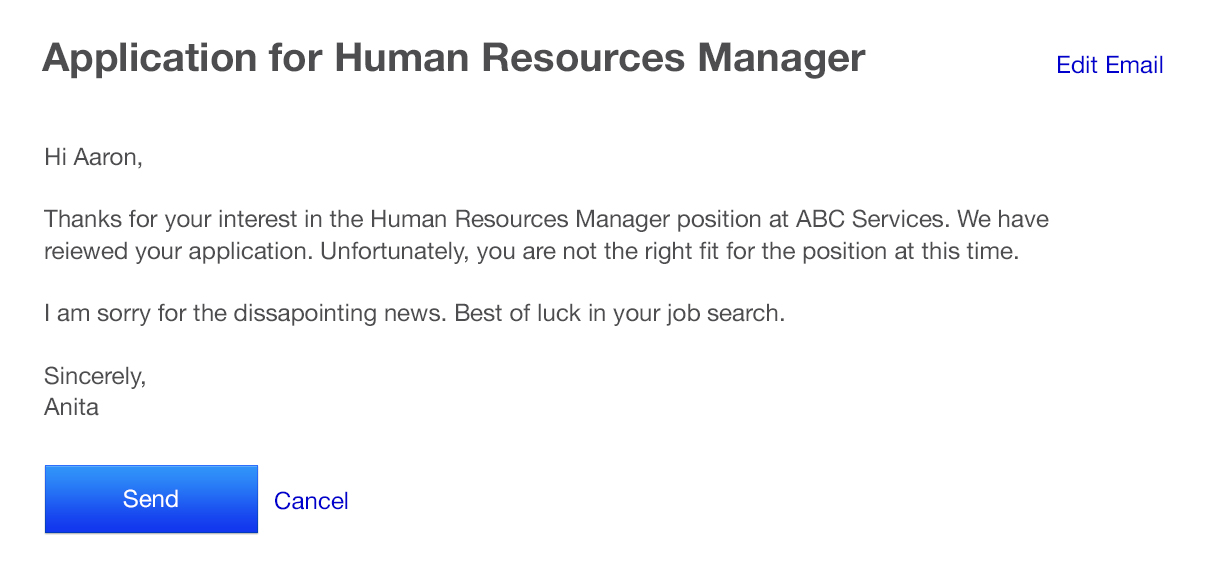This screenshot has height=575, width=1208.
Task: Click the blue Send button
Action: tap(151, 499)
